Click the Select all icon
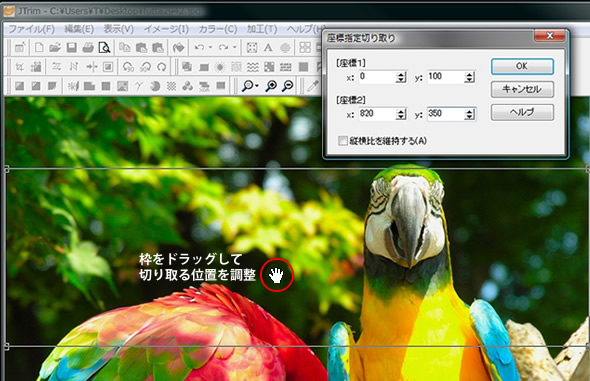Screen dimensions: 590x381 pyautogui.click(x=252, y=47)
